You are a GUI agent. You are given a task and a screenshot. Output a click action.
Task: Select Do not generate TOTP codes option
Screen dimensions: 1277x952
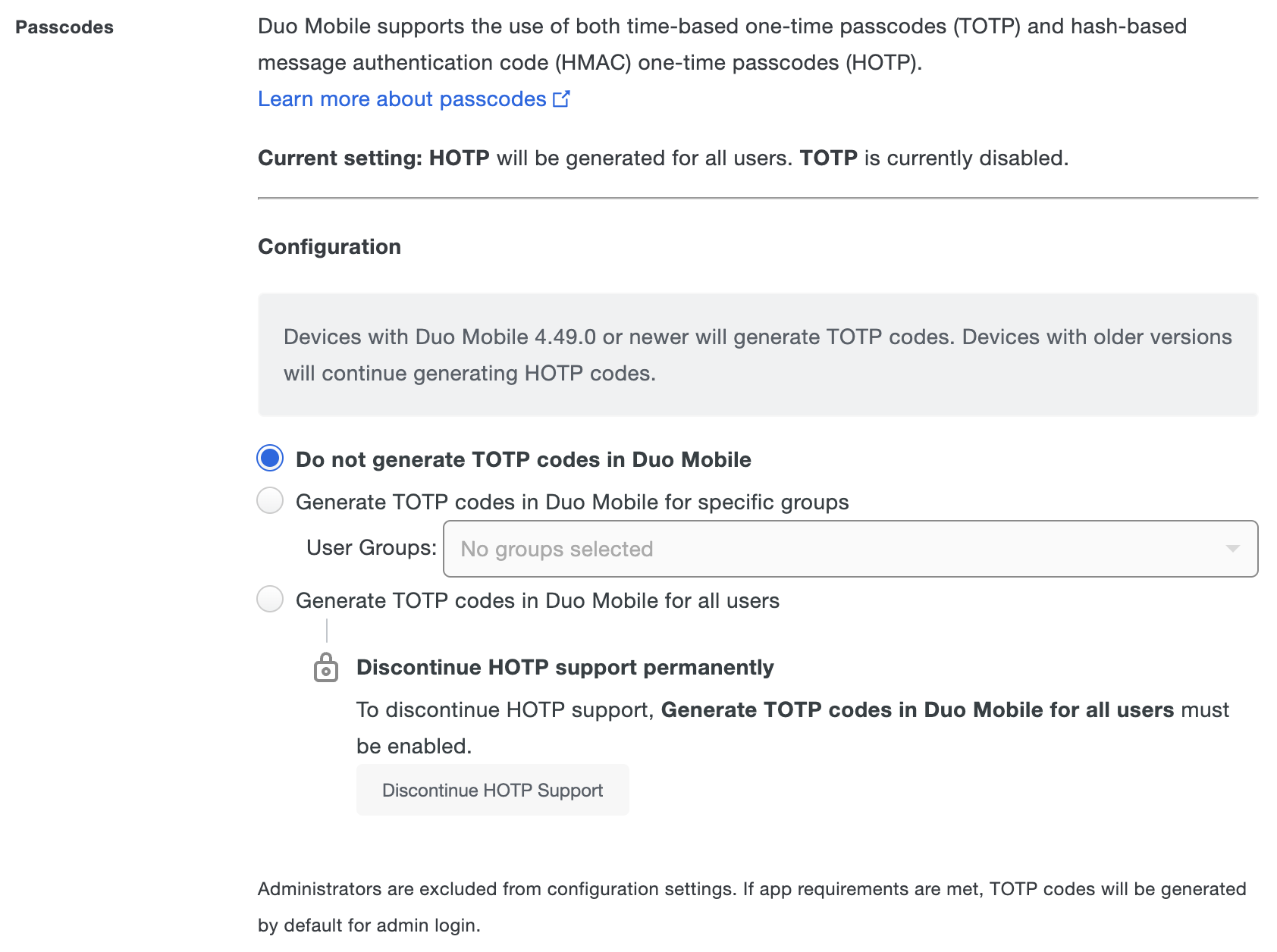click(x=269, y=458)
